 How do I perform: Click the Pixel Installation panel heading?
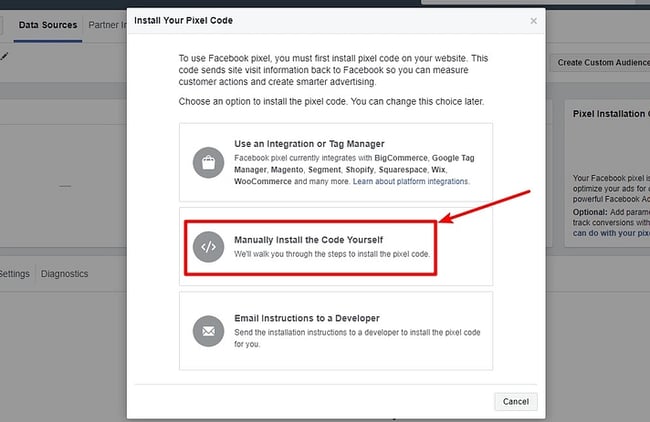(x=610, y=115)
